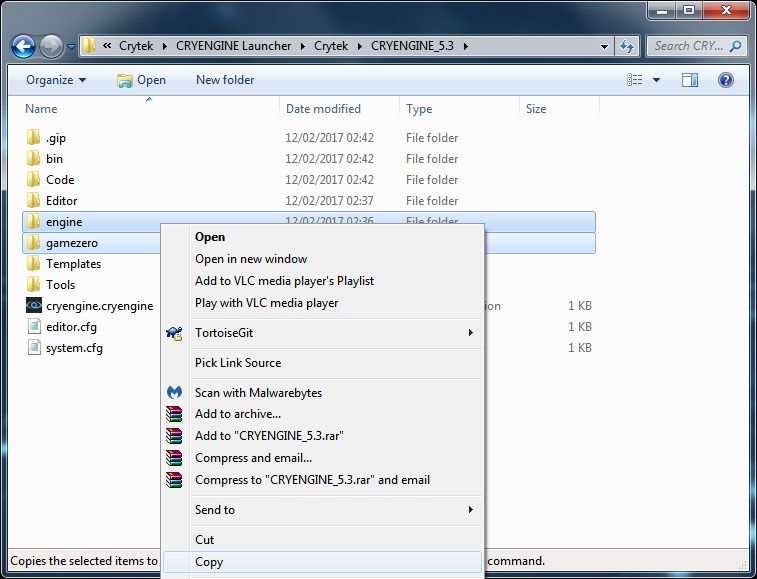Select the .gip folder icon
757x579 pixels.
pos(33,138)
